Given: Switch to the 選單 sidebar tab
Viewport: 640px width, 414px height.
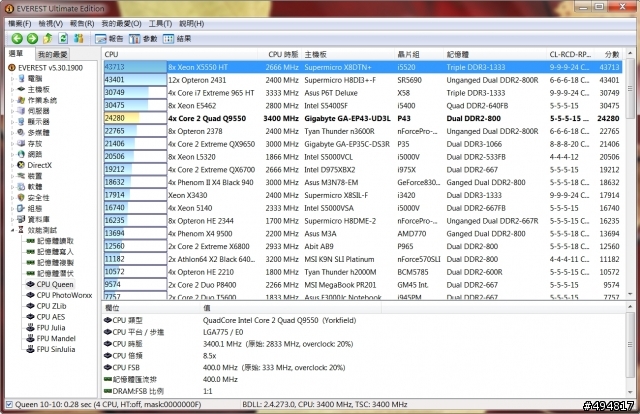Looking at the screenshot, I should click(x=16, y=53).
